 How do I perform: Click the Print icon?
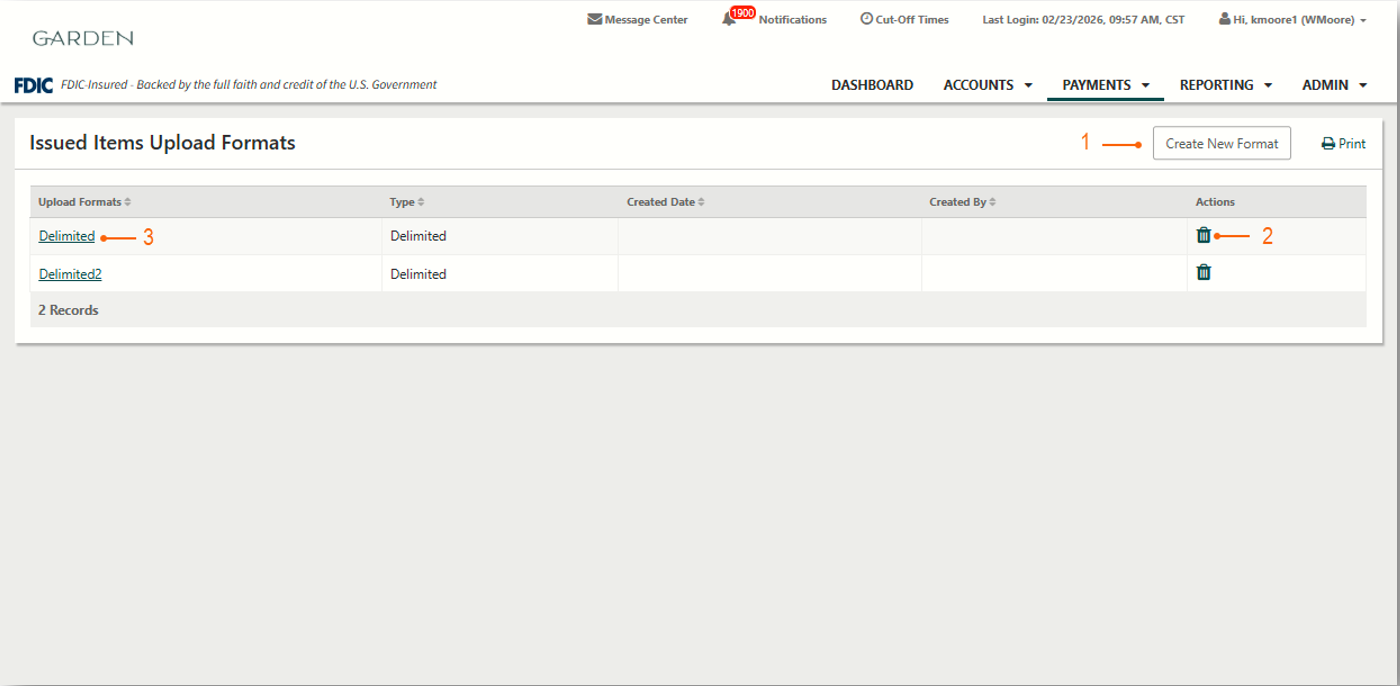(x=1328, y=144)
